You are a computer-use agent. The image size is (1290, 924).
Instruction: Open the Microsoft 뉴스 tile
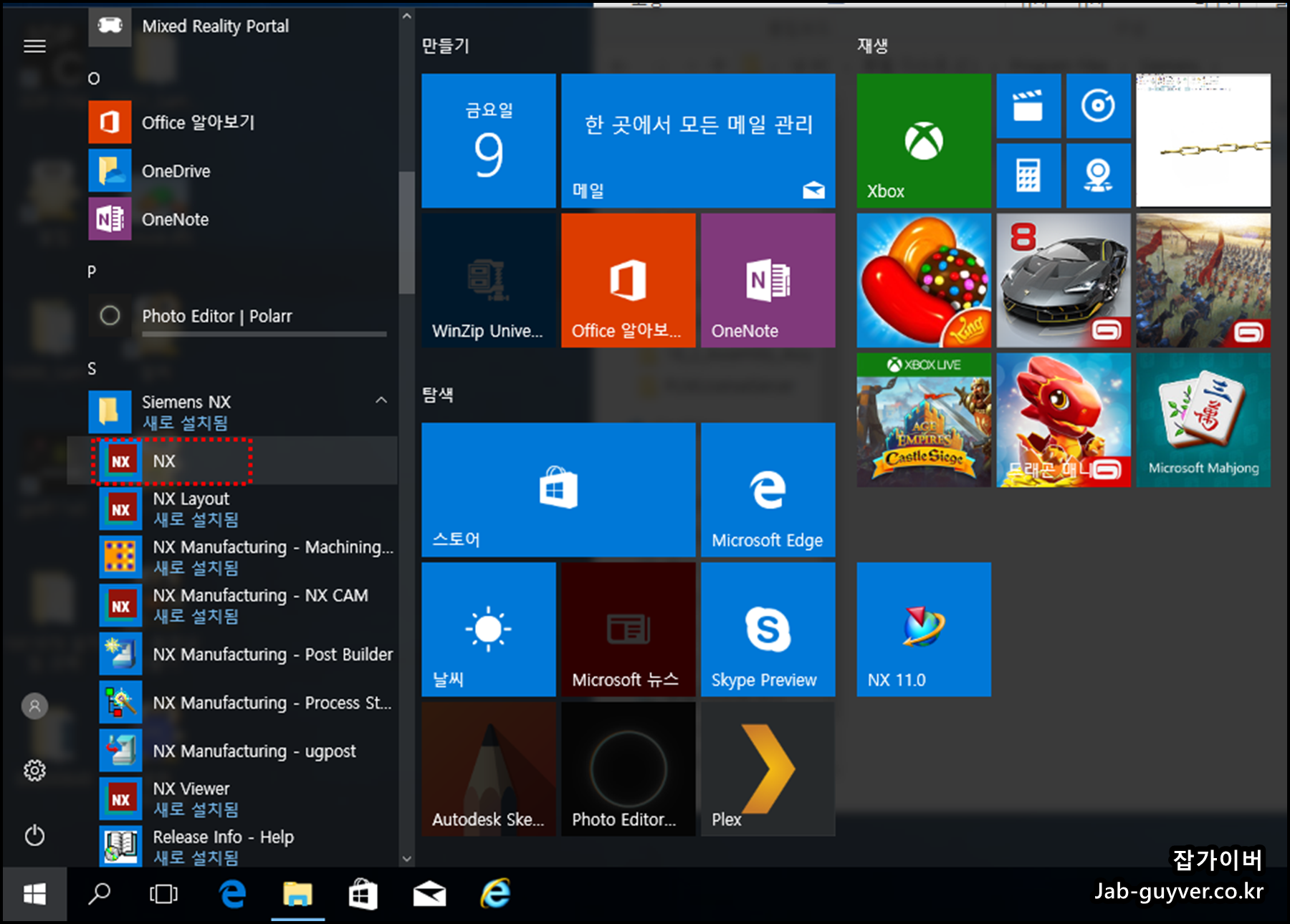pyautogui.click(x=629, y=630)
